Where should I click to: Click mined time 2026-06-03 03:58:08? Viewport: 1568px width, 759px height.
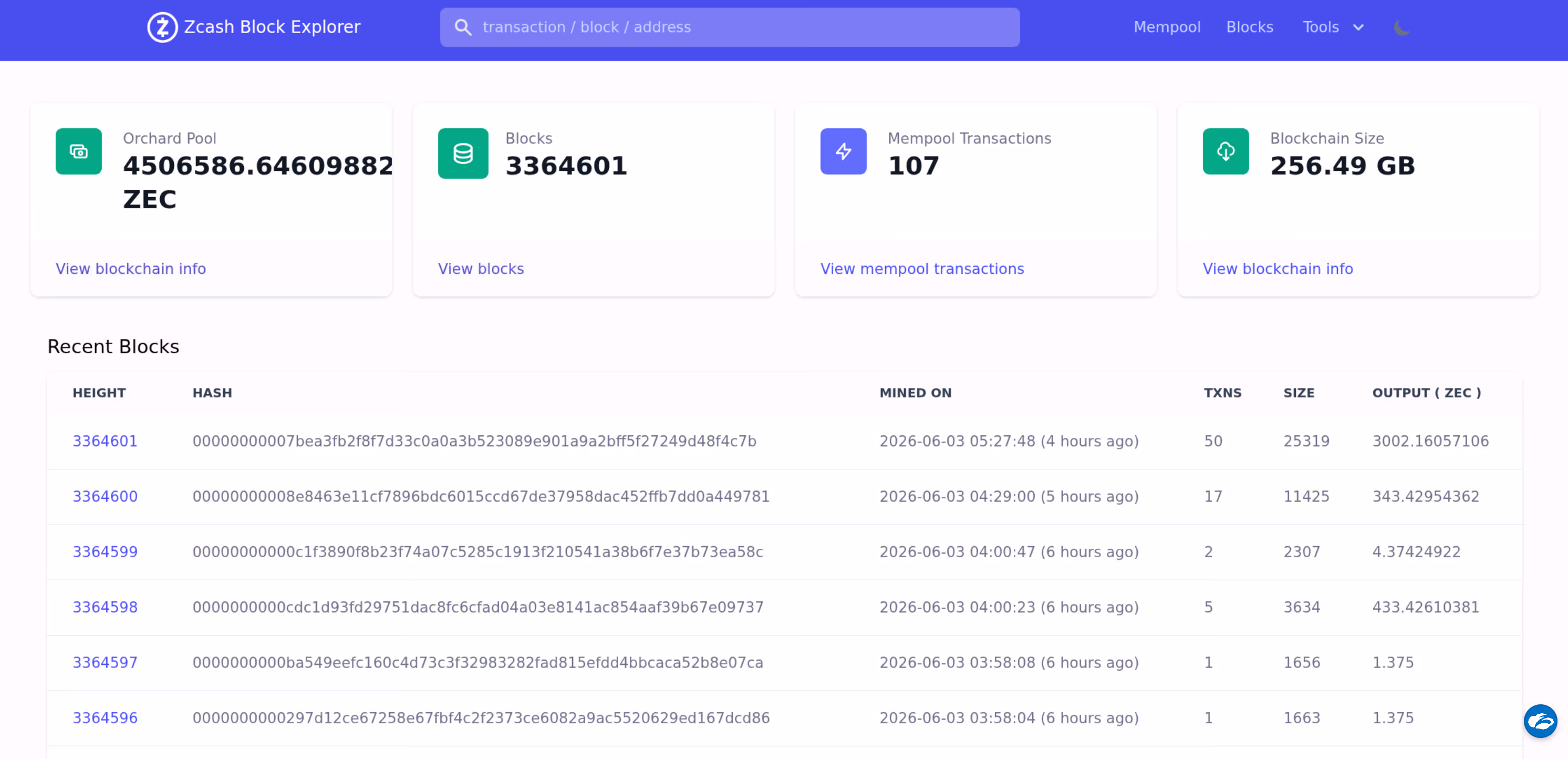coord(1009,663)
